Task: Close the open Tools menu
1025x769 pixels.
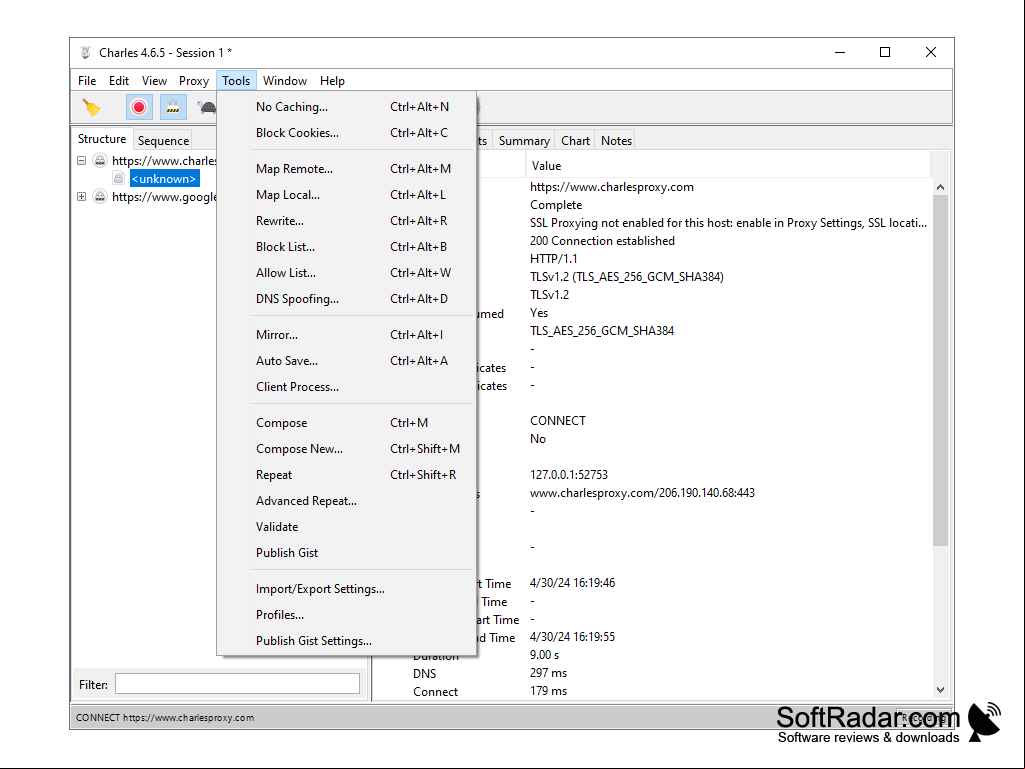Action: tap(236, 80)
